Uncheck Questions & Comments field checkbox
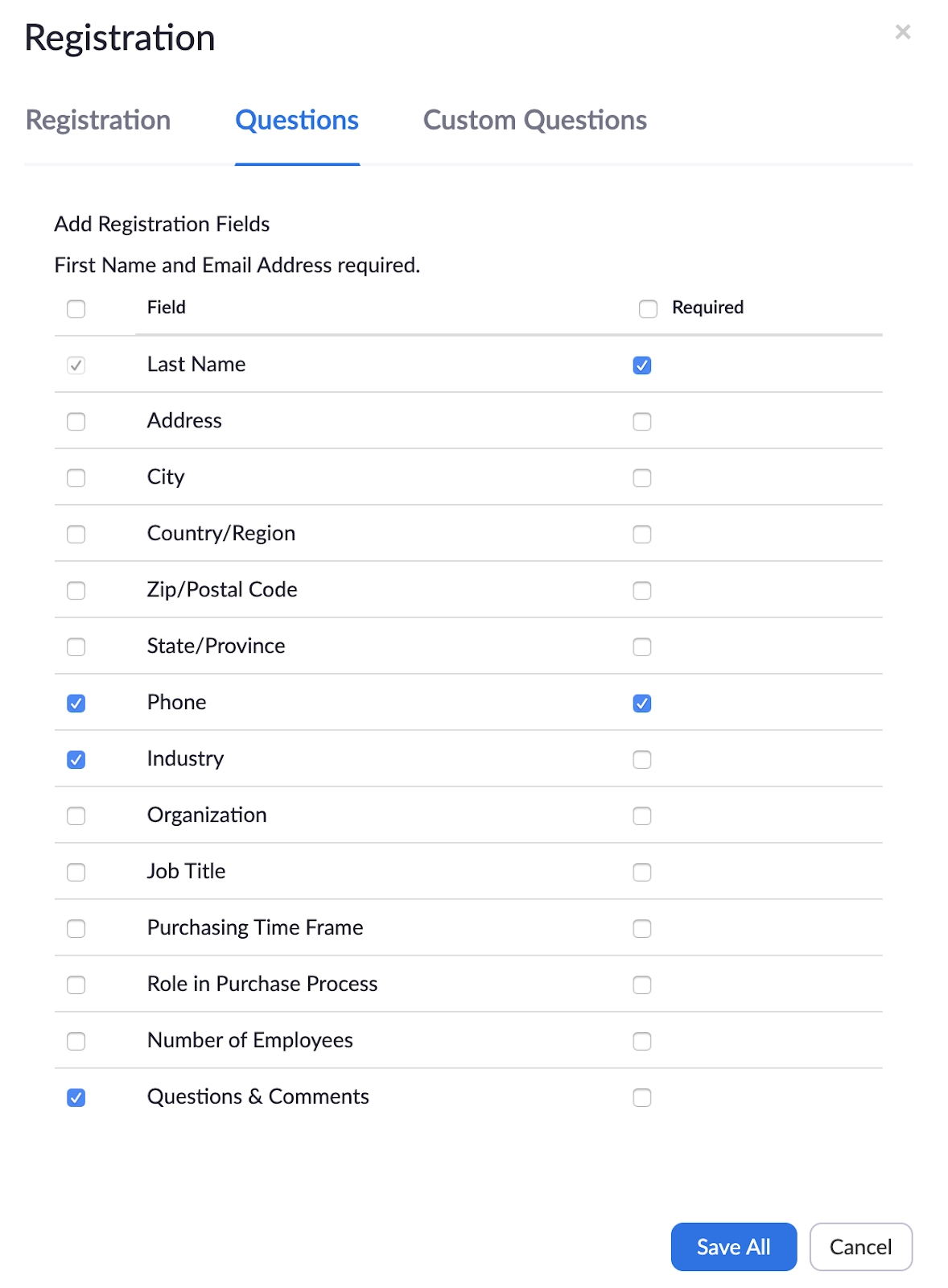 tap(76, 1098)
